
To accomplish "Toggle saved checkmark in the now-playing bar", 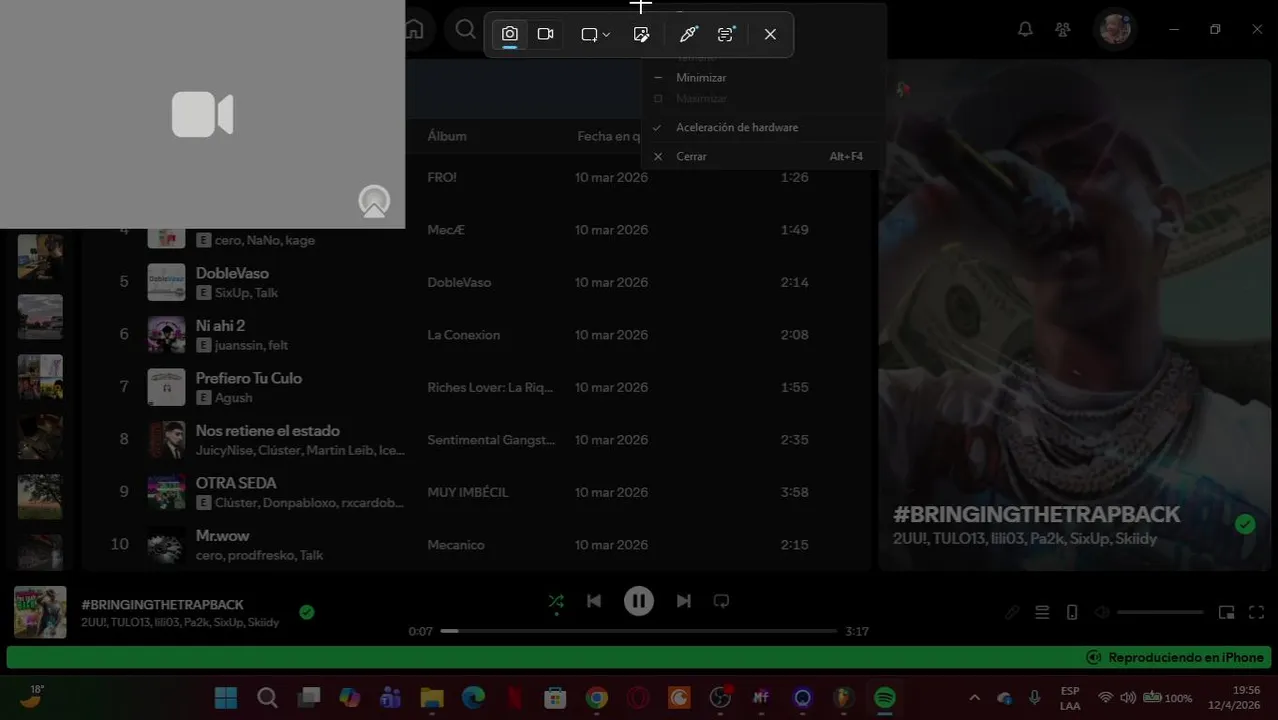I will pyautogui.click(x=307, y=612).
